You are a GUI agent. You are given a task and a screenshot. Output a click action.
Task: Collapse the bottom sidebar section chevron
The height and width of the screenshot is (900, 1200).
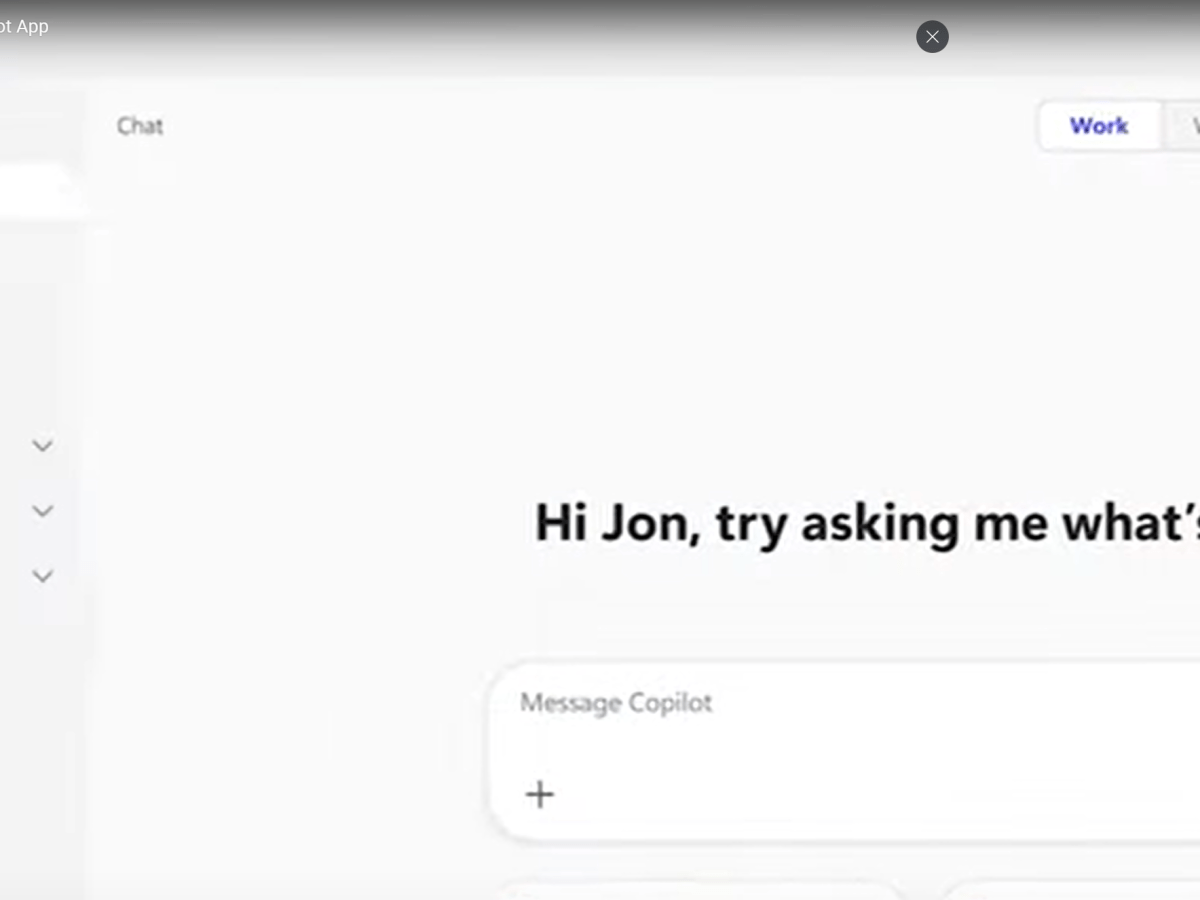42,575
